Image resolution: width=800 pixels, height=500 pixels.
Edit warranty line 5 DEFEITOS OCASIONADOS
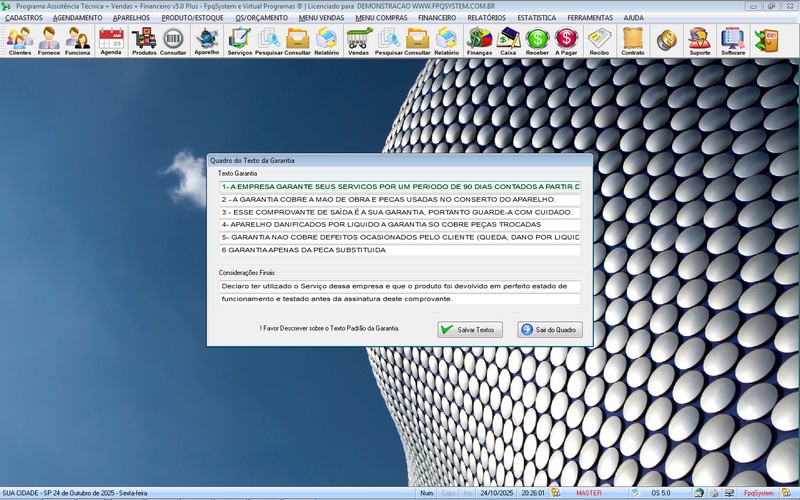pyautogui.click(x=400, y=237)
